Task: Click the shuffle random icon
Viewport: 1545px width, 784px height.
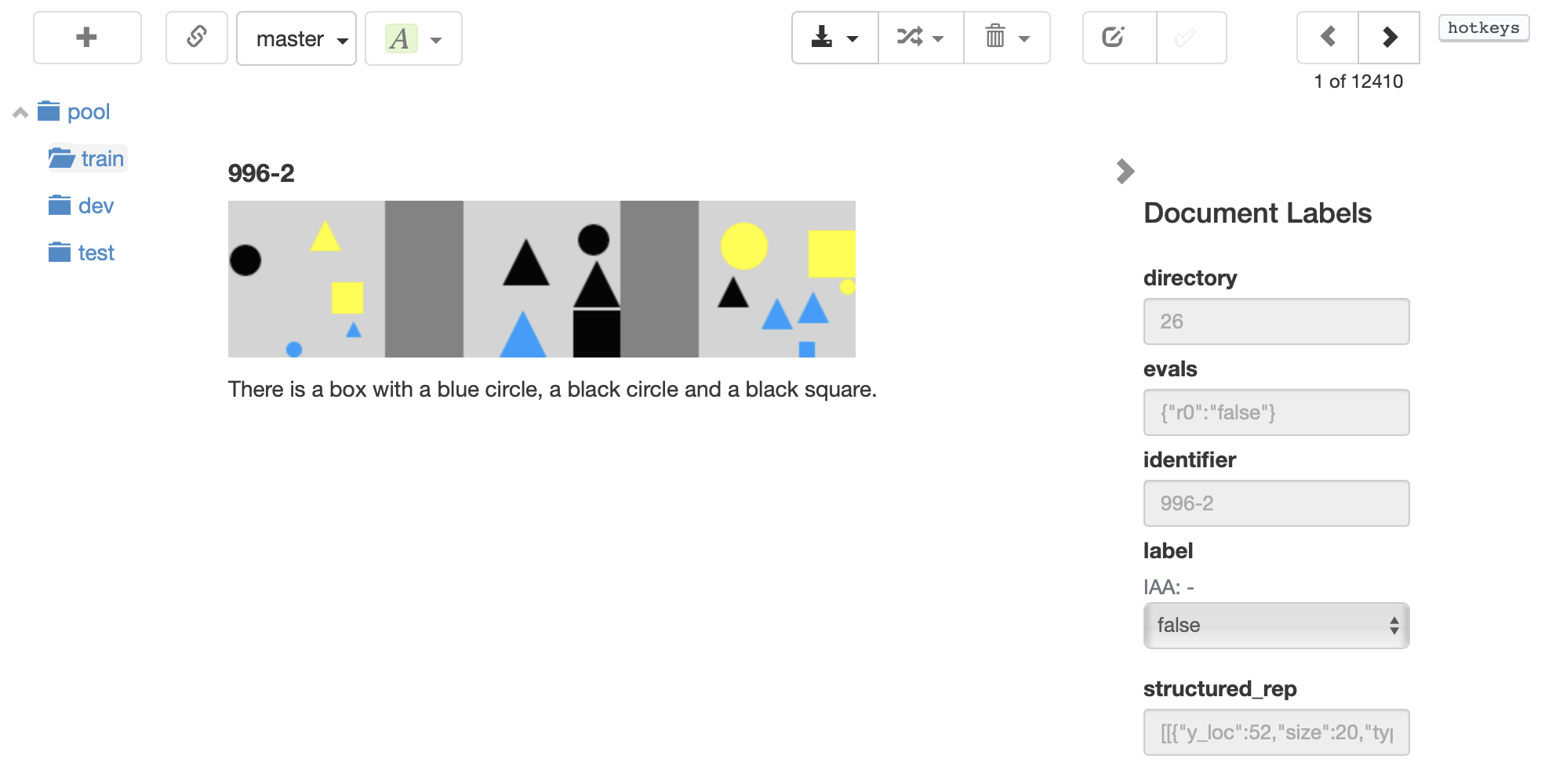Action: click(921, 38)
